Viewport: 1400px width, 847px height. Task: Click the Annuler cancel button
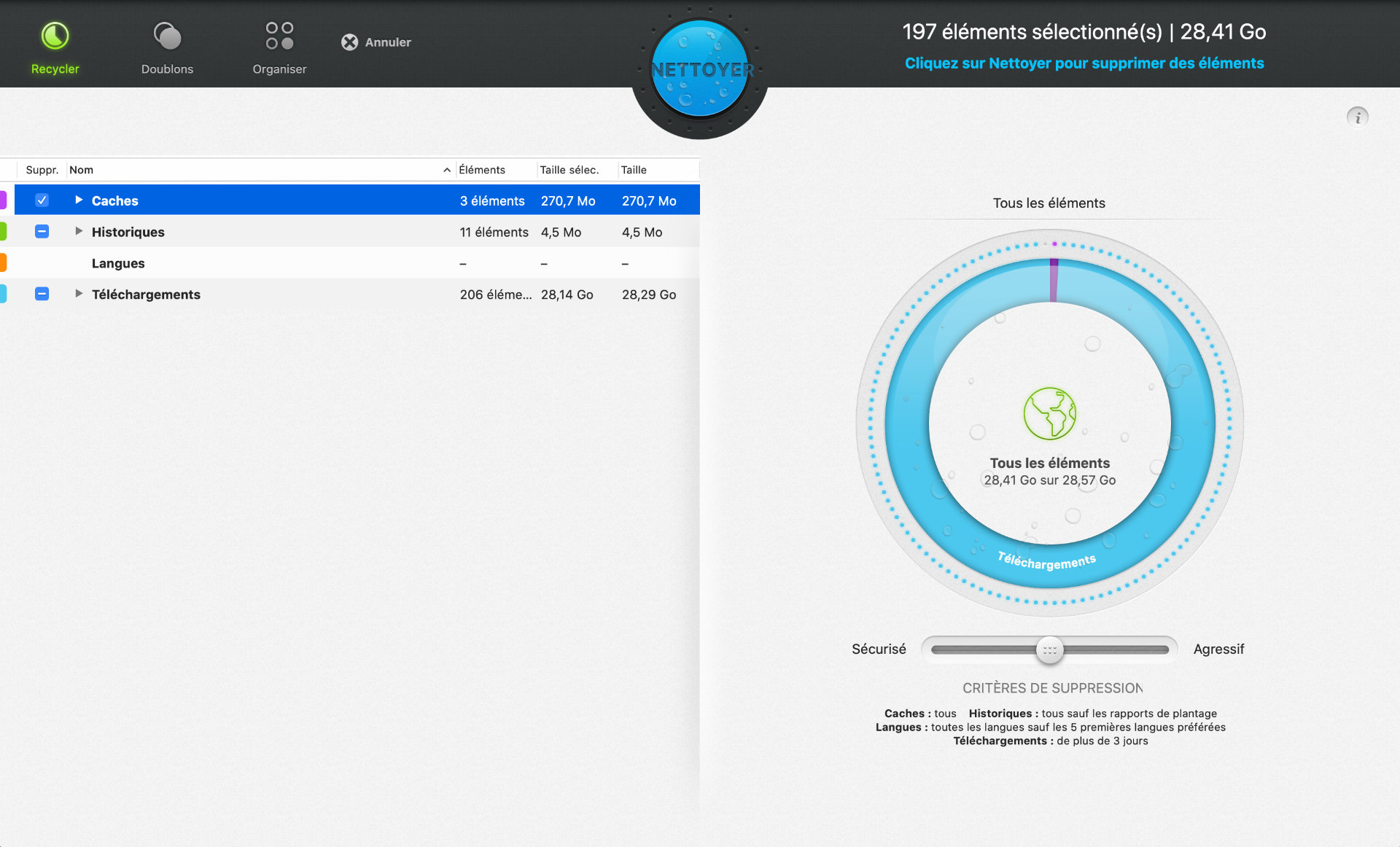click(376, 42)
